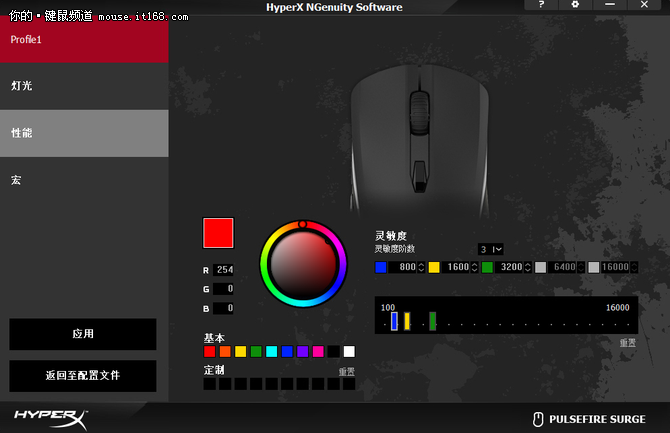Open the 灯光 lighting tab
The image size is (670, 433).
coord(84,86)
